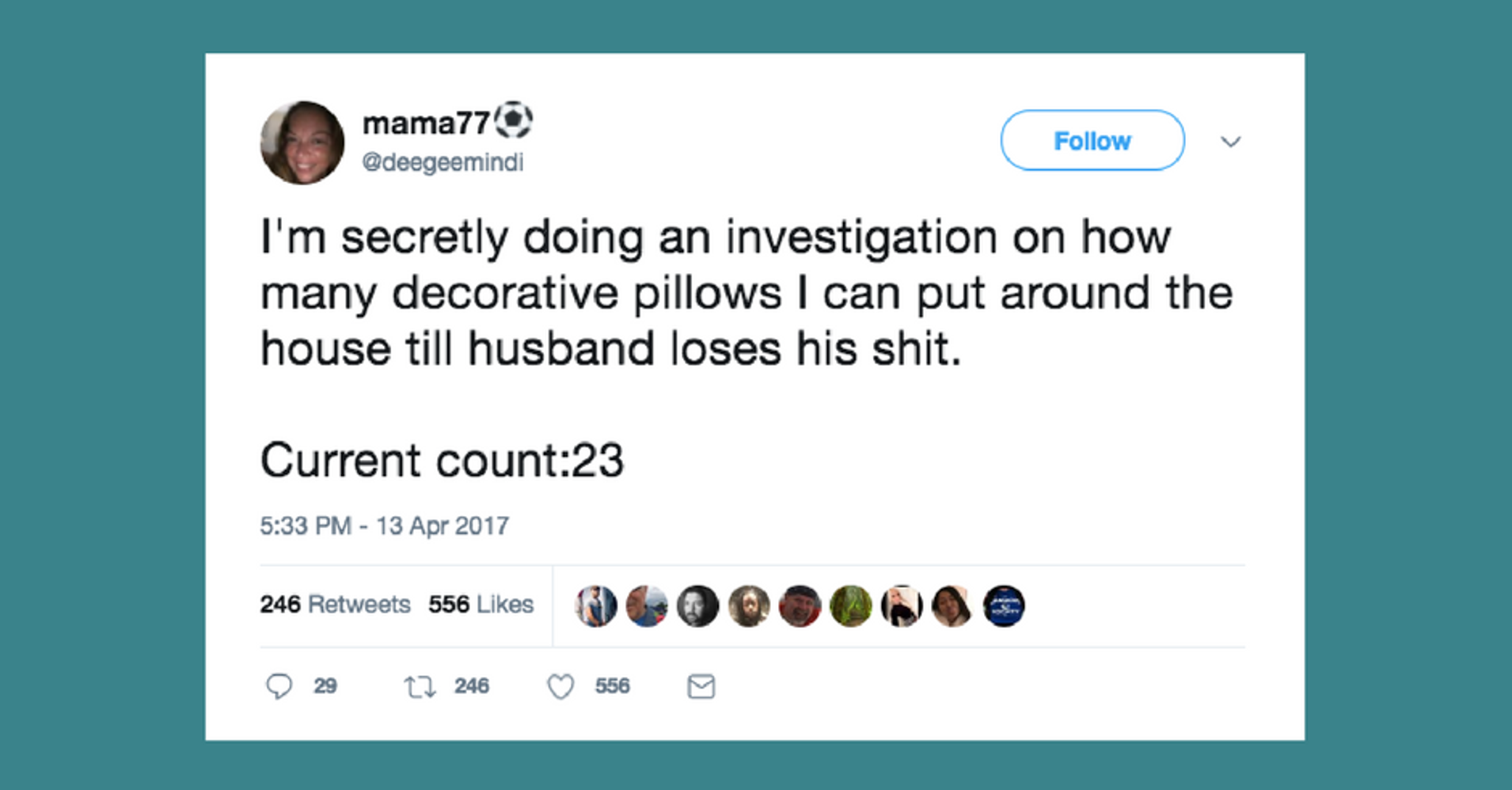The image size is (1512, 790).
Task: Open the 246 Retweets link
Action: [x=335, y=604]
